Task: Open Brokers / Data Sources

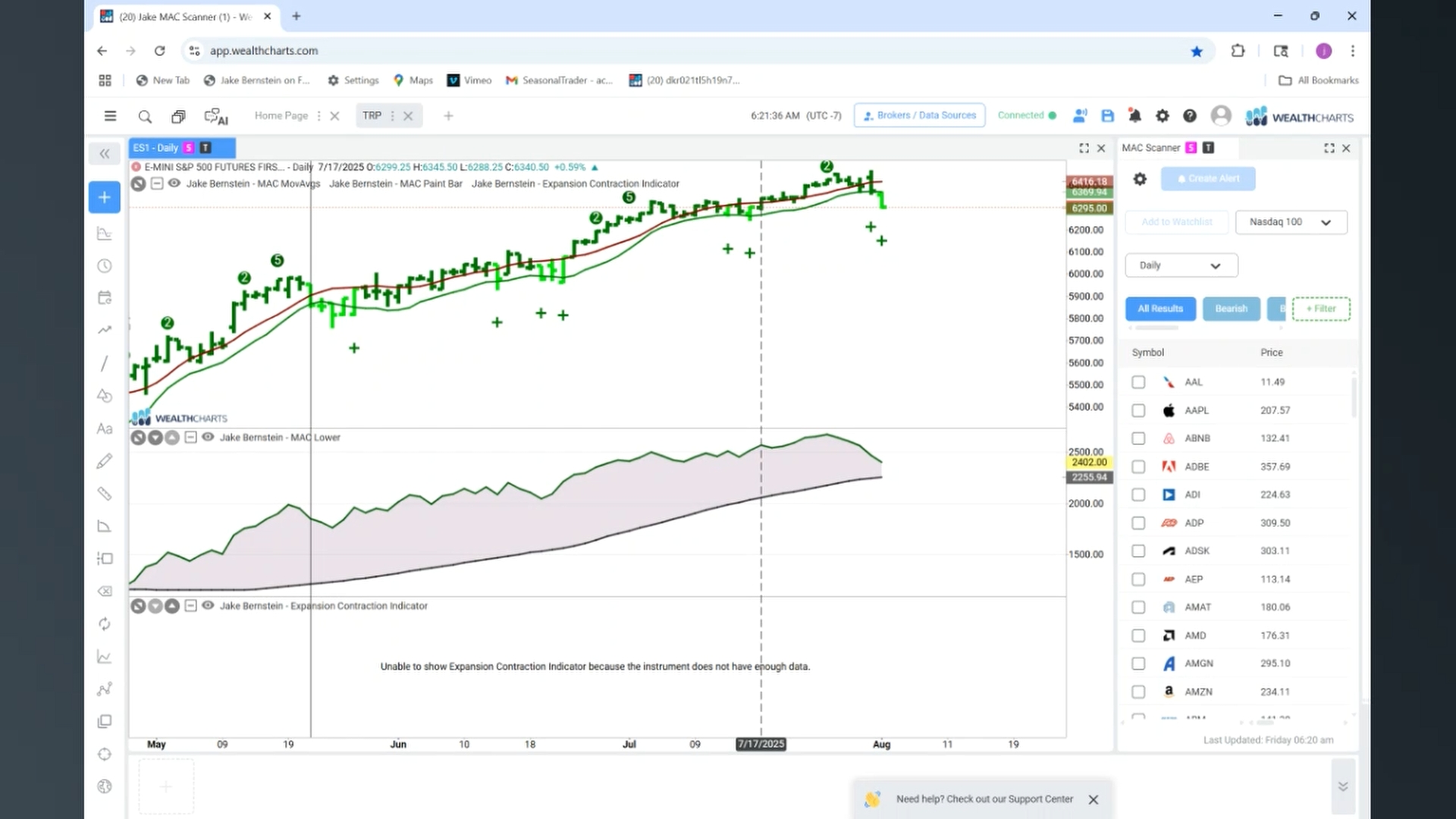Action: click(919, 115)
